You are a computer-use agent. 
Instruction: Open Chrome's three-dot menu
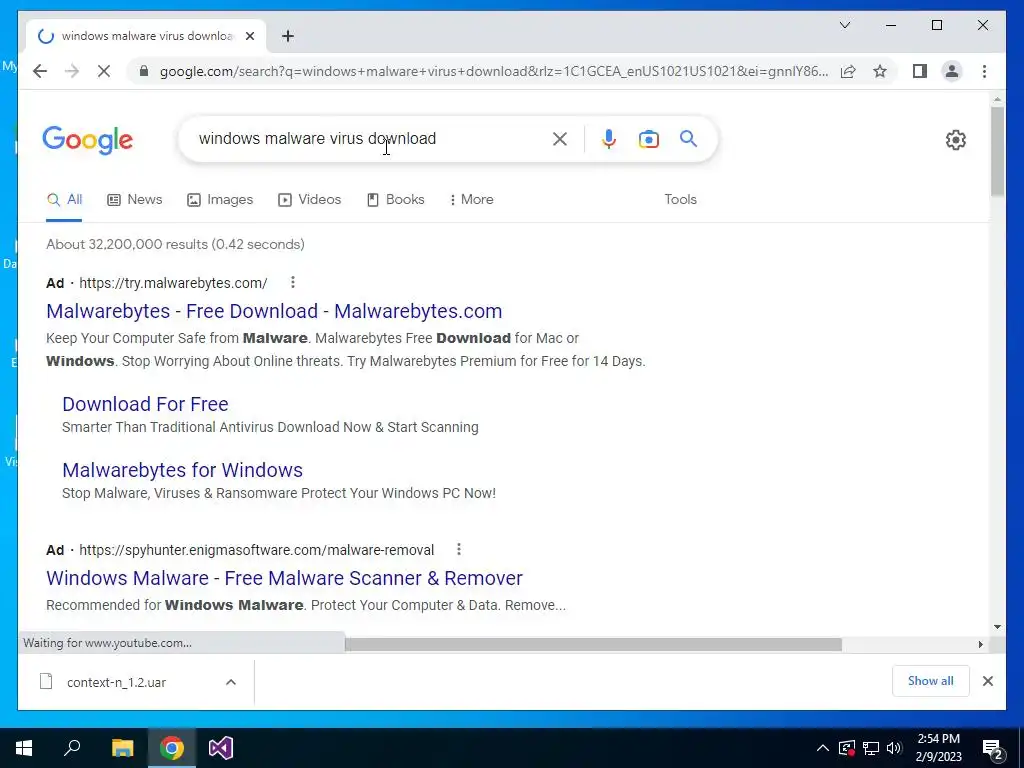tap(984, 71)
